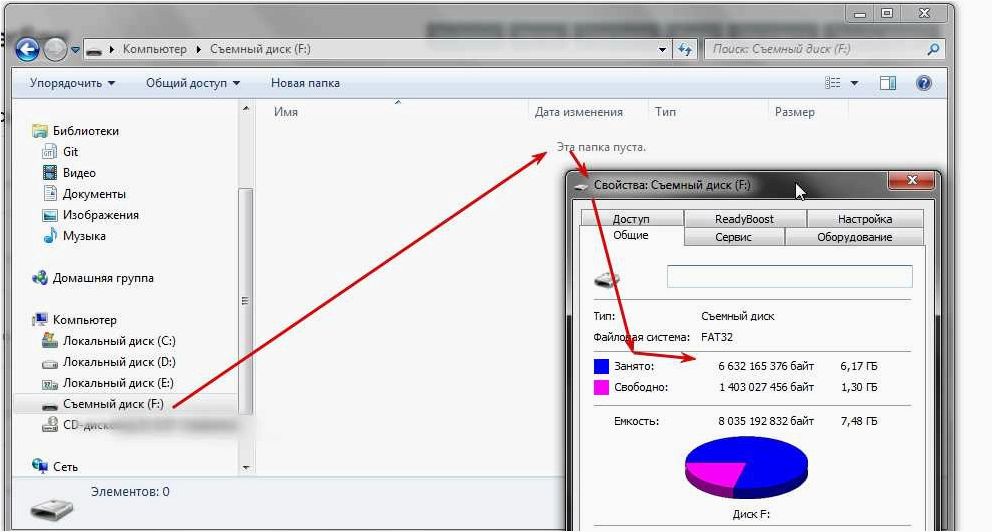Click the Новая папка button
This screenshot has width=992, height=532.
coord(305,83)
